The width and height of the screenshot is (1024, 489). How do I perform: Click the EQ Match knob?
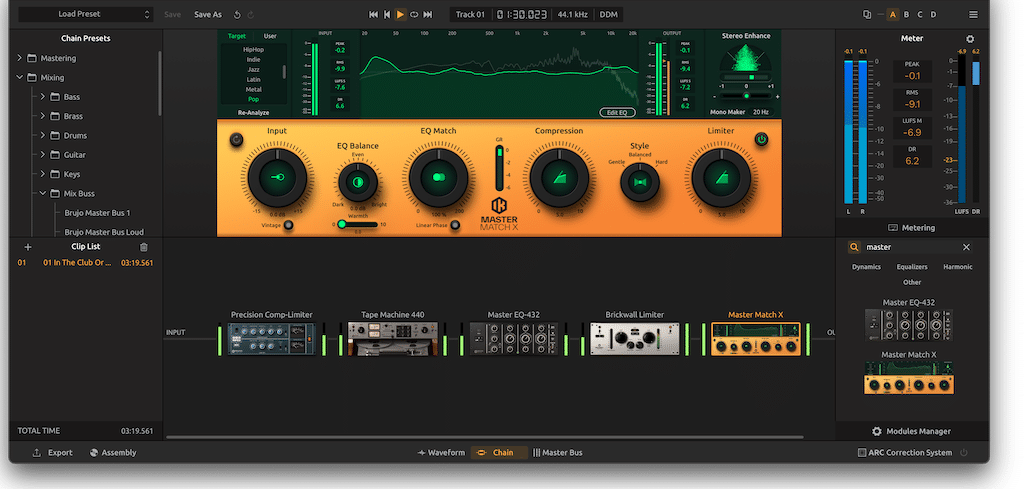coord(438,177)
